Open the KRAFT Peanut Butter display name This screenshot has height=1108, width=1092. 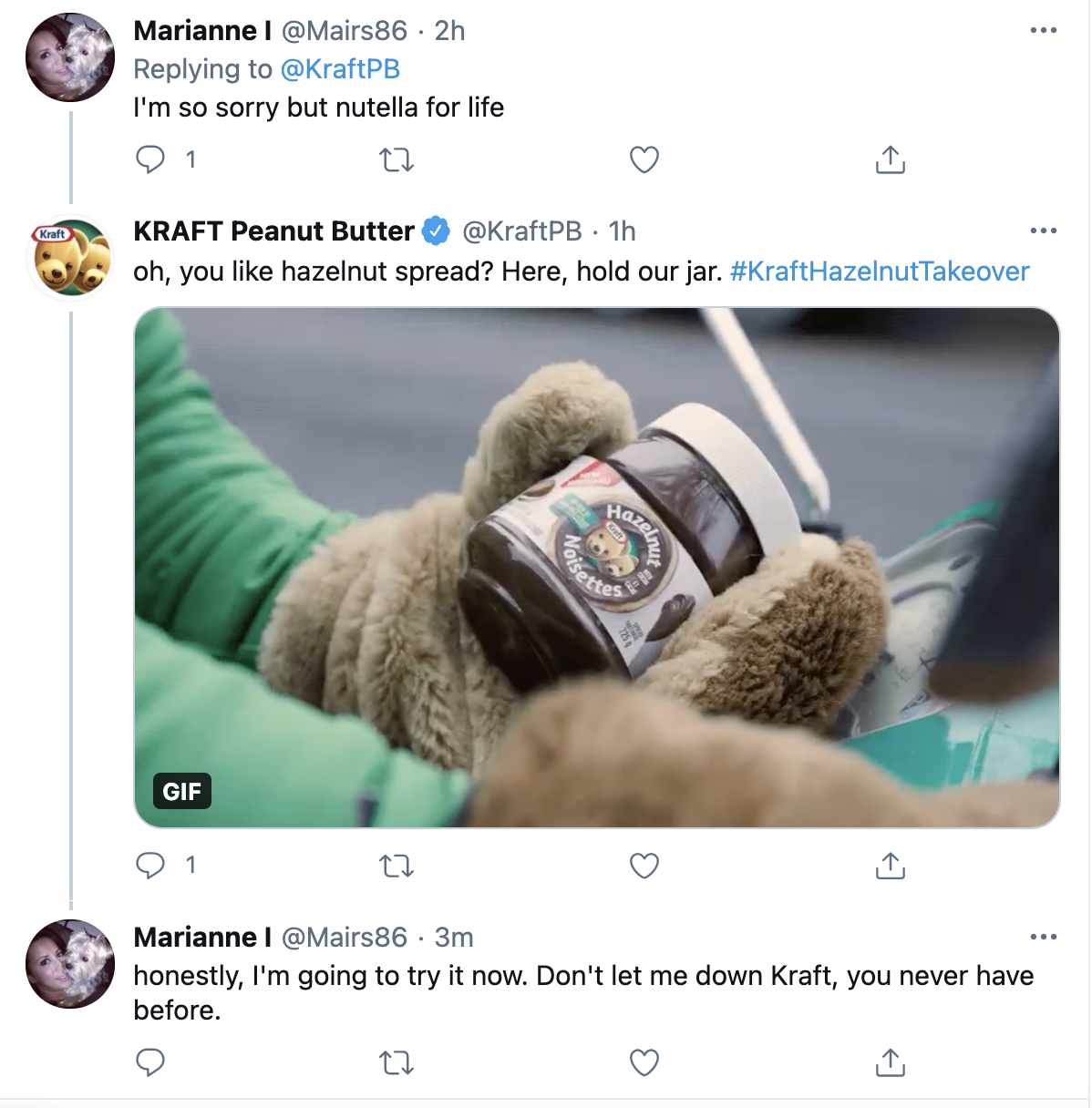point(273,231)
